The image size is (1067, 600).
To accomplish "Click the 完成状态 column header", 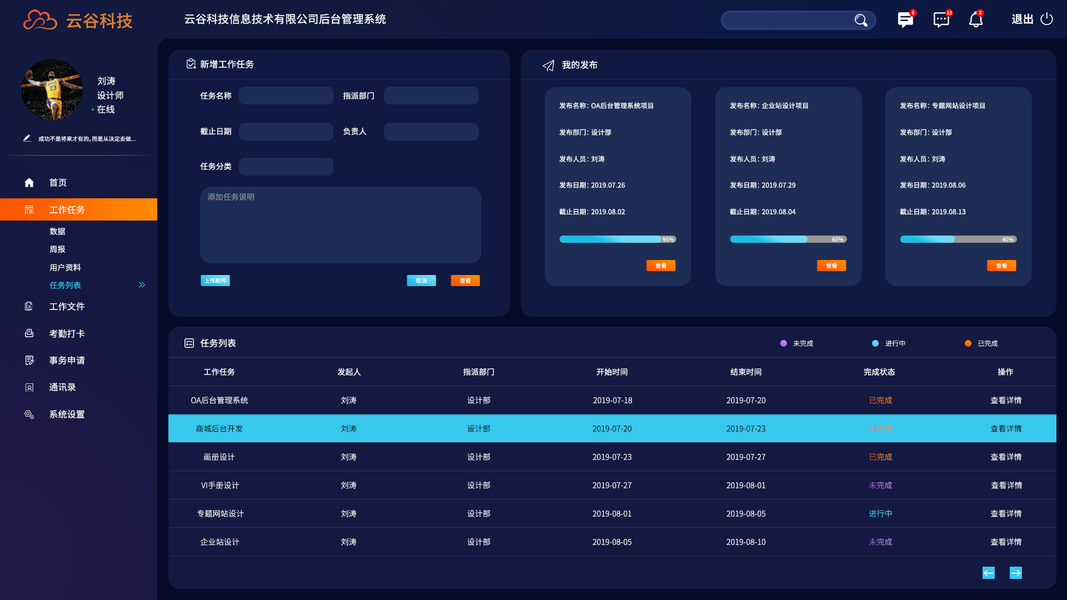I will tap(879, 372).
